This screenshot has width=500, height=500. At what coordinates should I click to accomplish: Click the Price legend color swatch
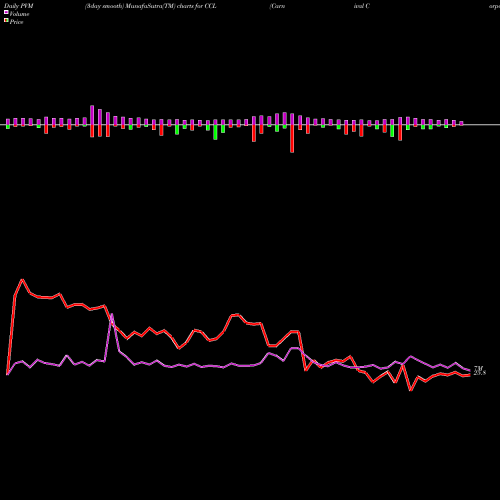[6, 21]
